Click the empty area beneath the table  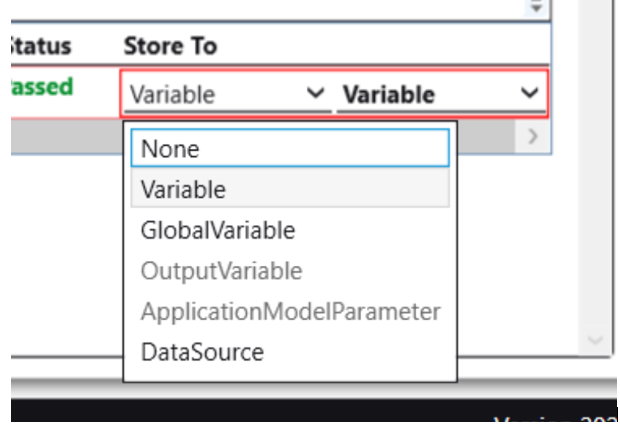click(60, 260)
